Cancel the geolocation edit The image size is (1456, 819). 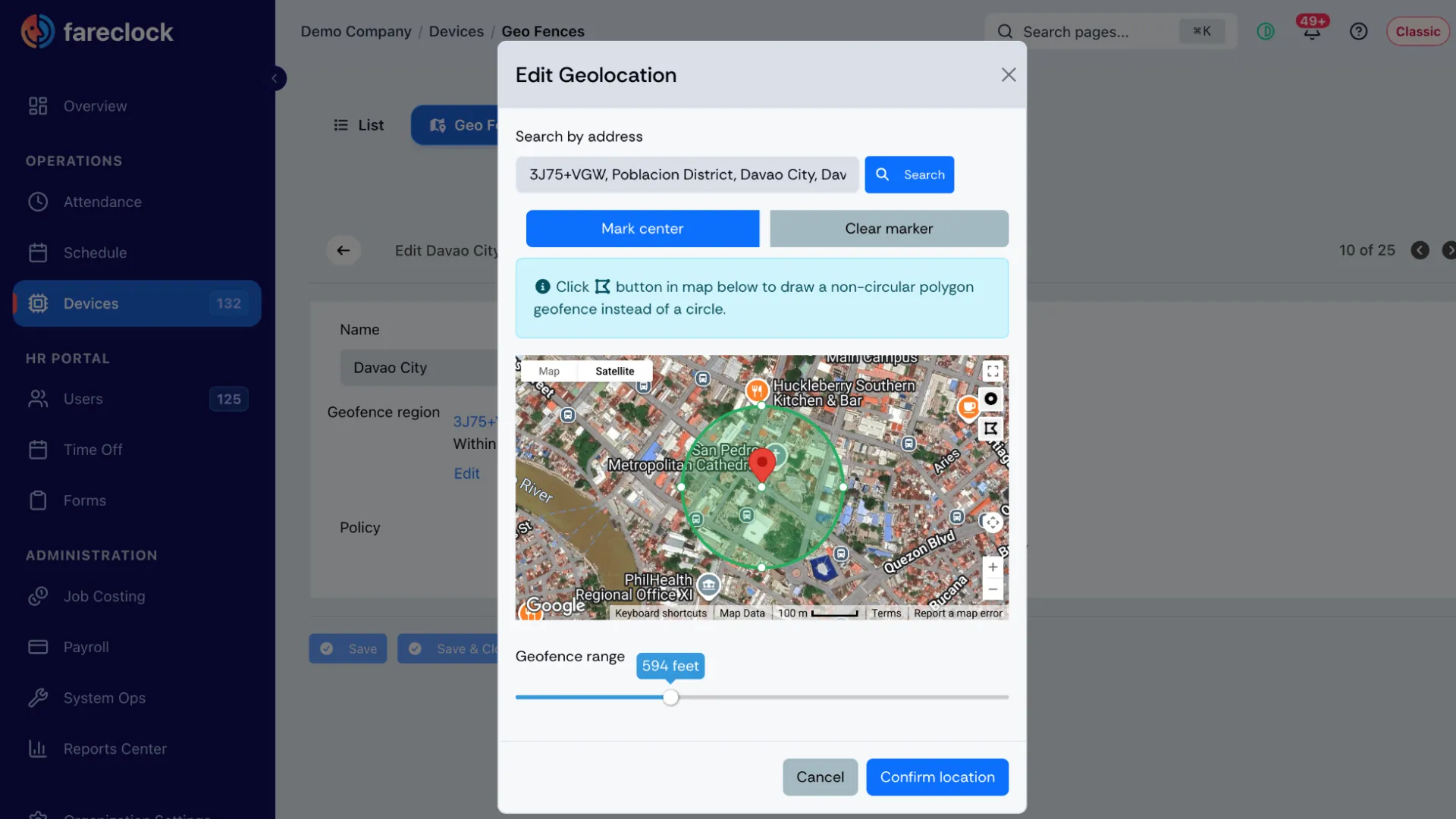point(820,777)
